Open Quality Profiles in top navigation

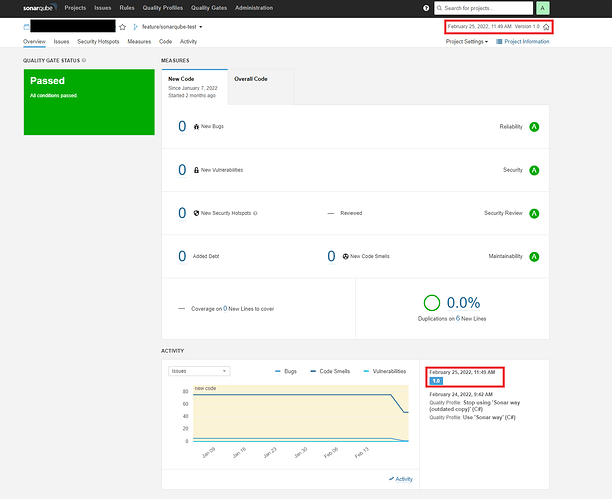coord(163,8)
